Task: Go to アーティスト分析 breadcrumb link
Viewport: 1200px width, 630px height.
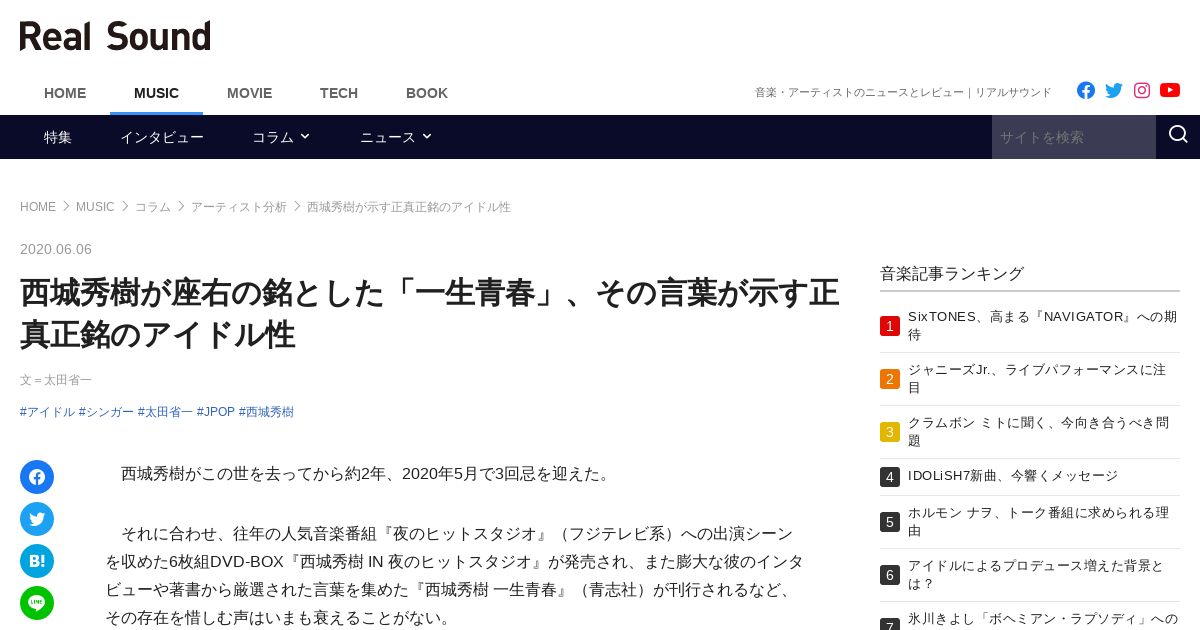Action: (x=239, y=207)
